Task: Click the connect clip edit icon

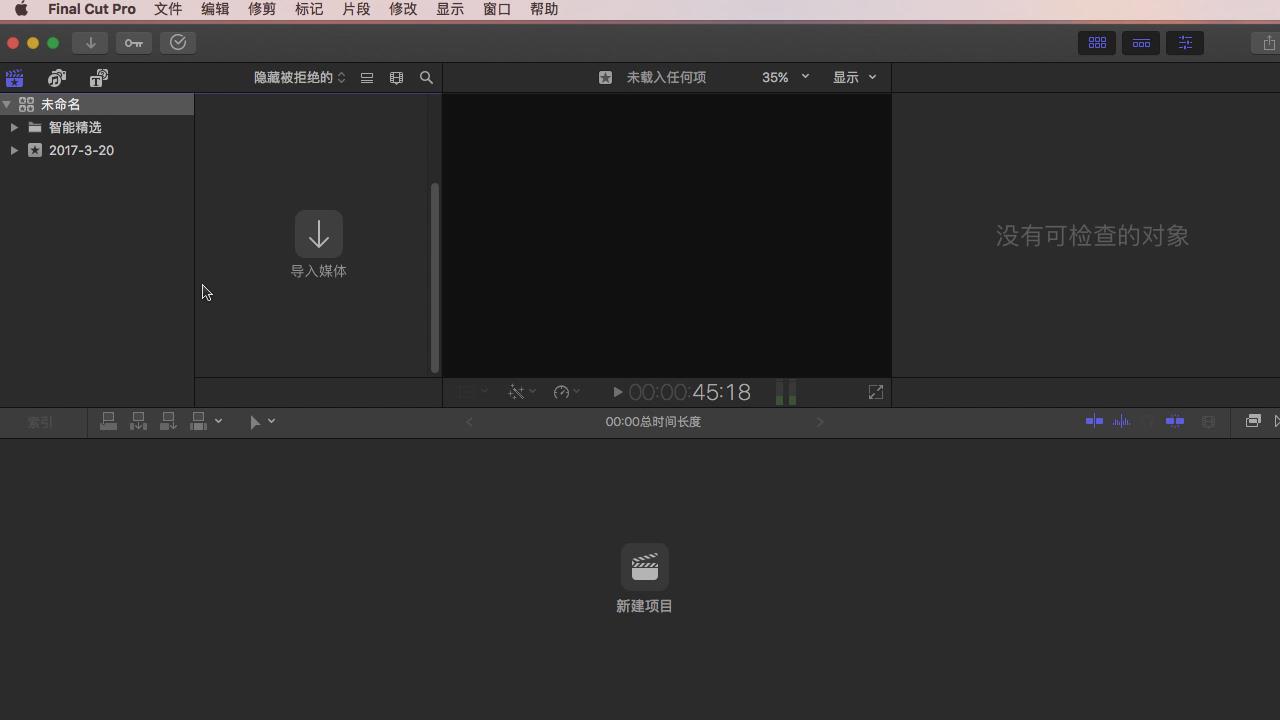Action: coord(109,422)
